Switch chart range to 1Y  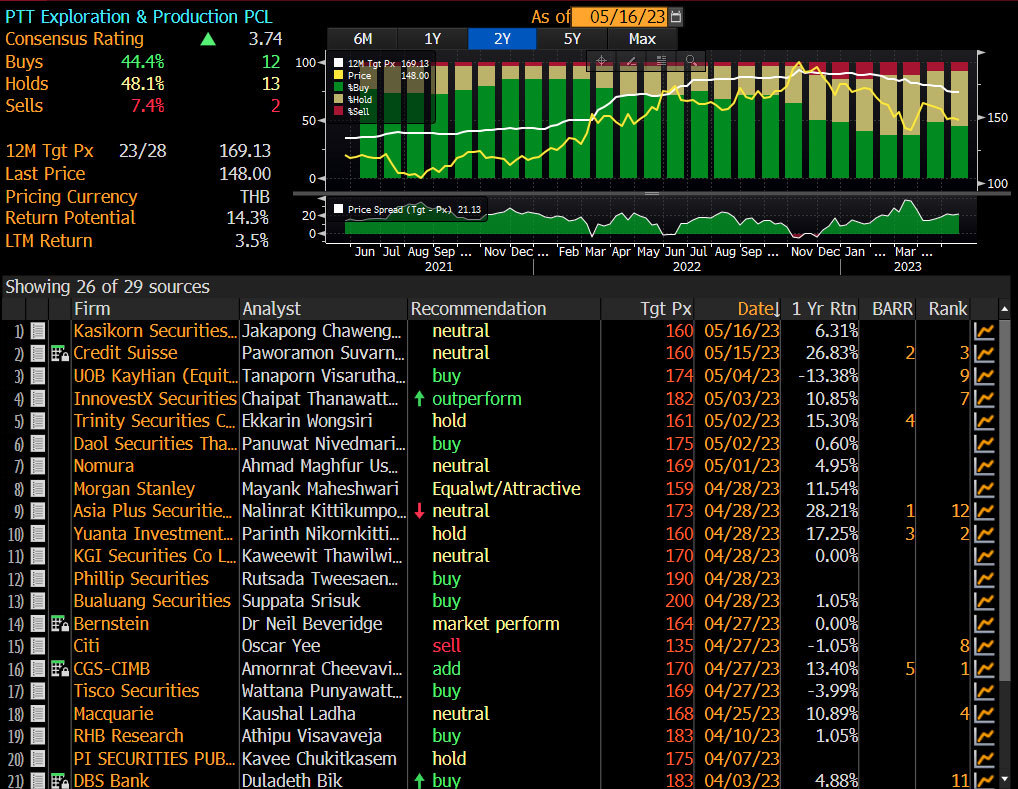(432, 39)
